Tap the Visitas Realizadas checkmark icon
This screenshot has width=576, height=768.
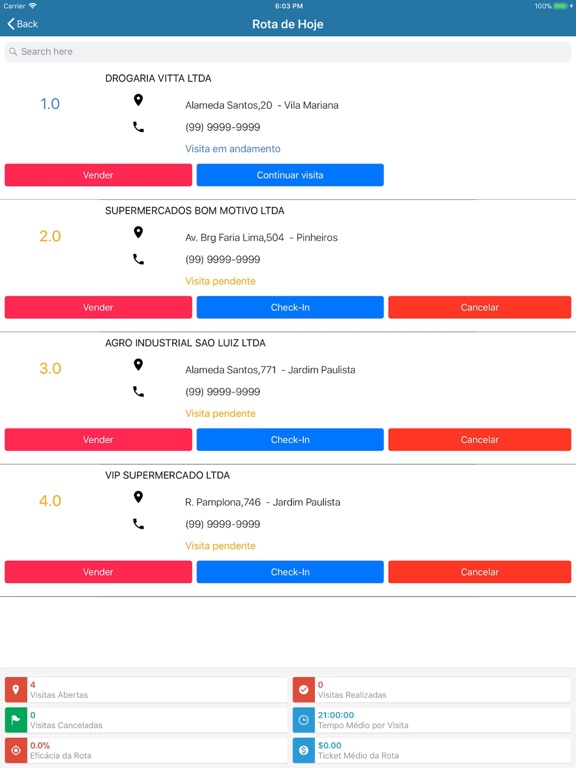click(x=304, y=690)
